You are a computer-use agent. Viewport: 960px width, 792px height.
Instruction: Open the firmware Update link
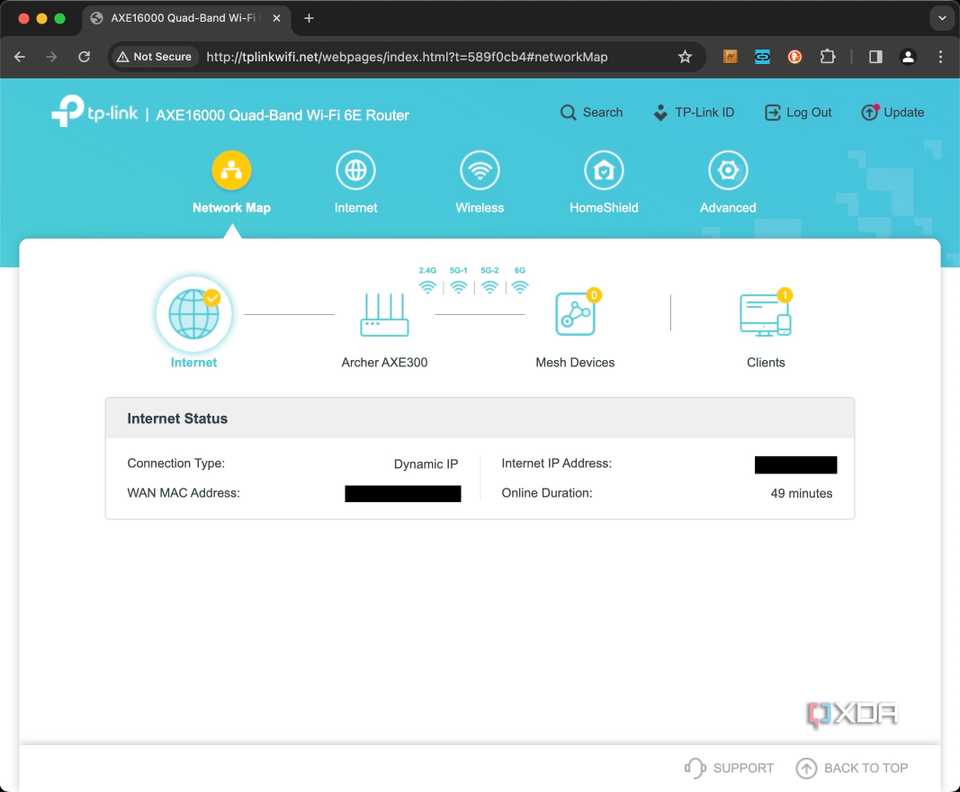coord(893,113)
